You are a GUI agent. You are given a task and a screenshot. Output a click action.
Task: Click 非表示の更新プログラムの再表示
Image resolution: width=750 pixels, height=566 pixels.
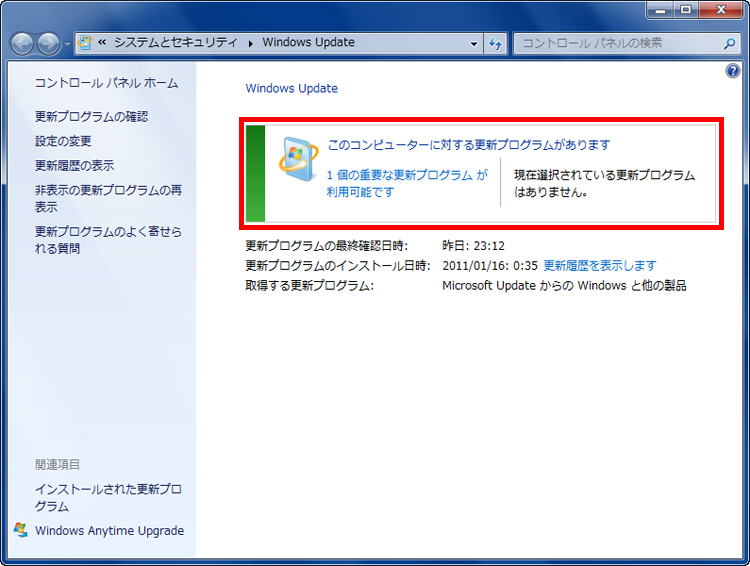108,198
